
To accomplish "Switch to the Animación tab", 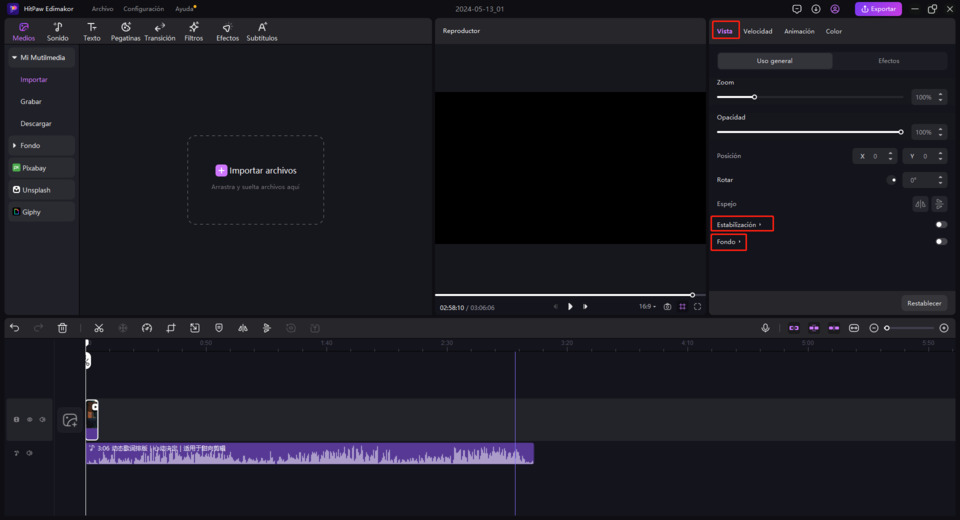I will click(799, 31).
